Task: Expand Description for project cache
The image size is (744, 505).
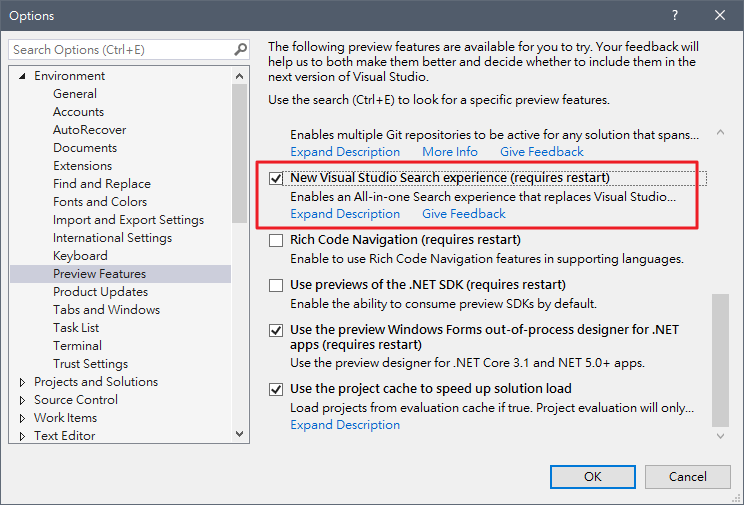Action: point(345,425)
